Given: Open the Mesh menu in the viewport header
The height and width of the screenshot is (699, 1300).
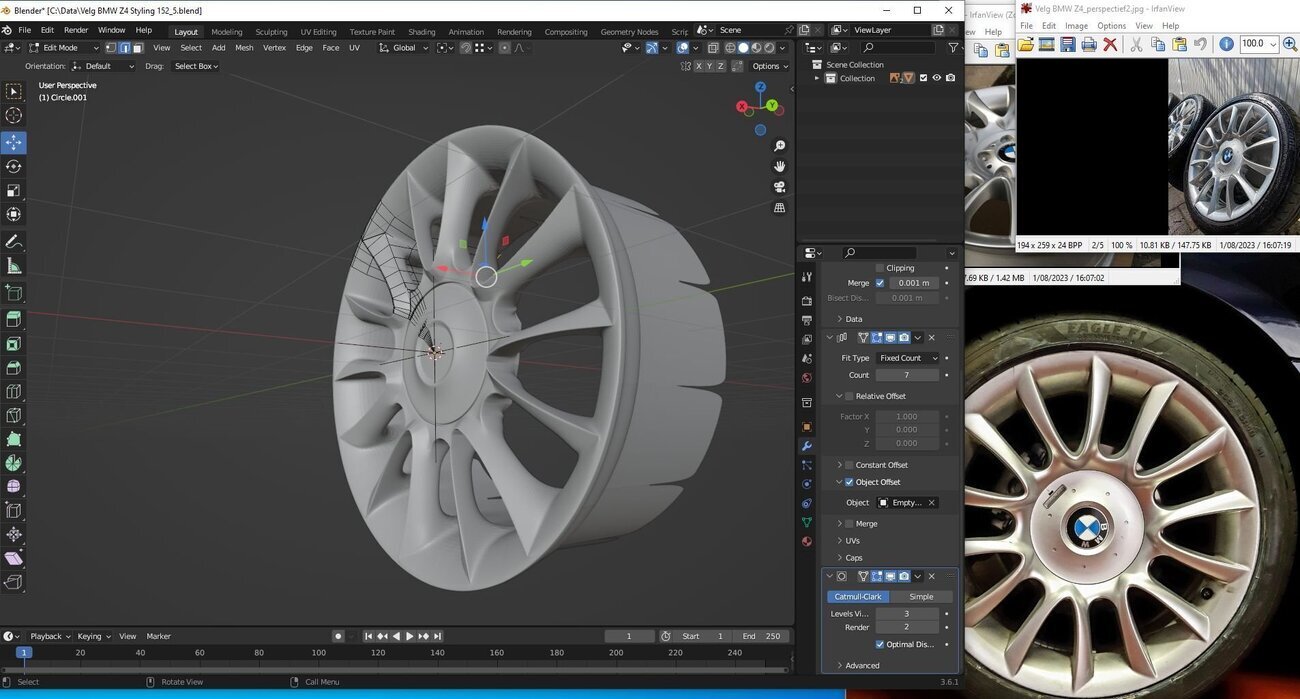Looking at the screenshot, I should 244,47.
